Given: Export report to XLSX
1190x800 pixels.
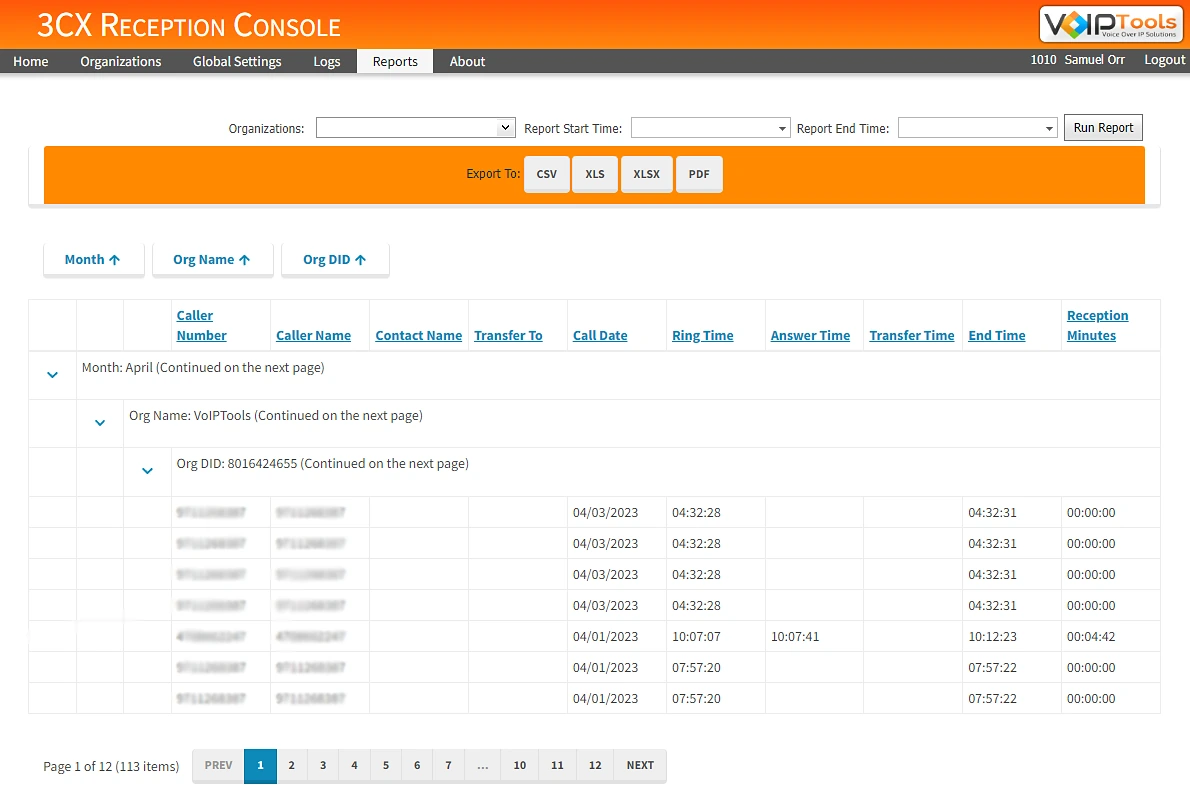Looking at the screenshot, I should (x=647, y=174).
